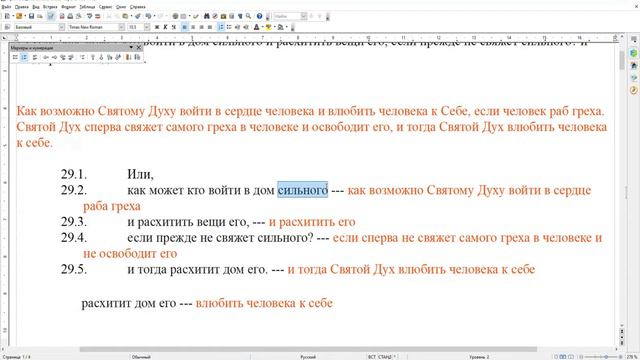Click the Print icon
Image resolution: width=640 pixels, height=360 pixels.
[x=70, y=16]
